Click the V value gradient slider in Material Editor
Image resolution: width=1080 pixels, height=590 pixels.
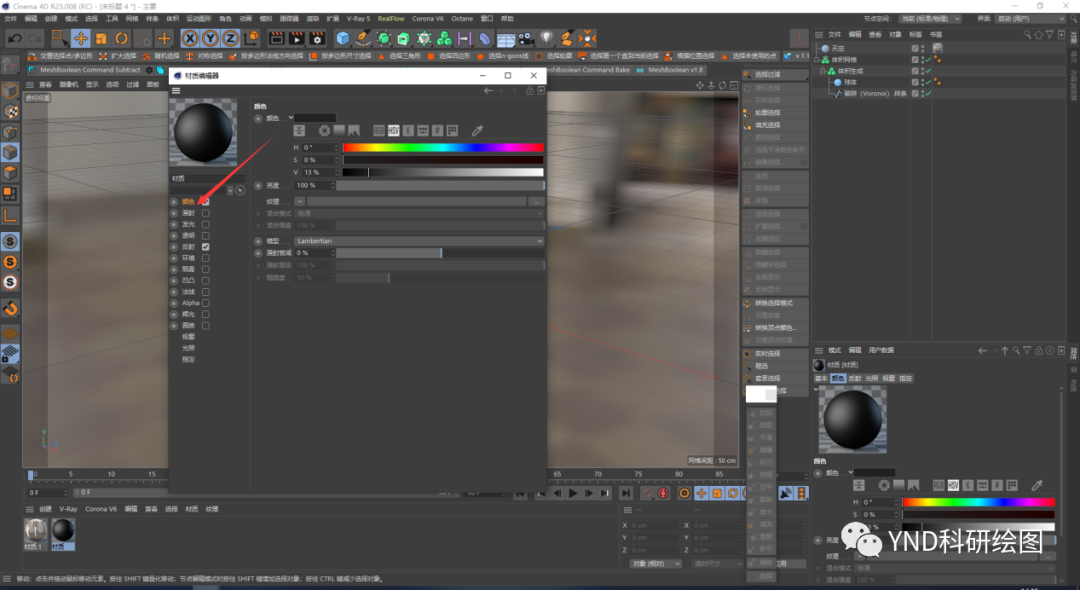443,172
